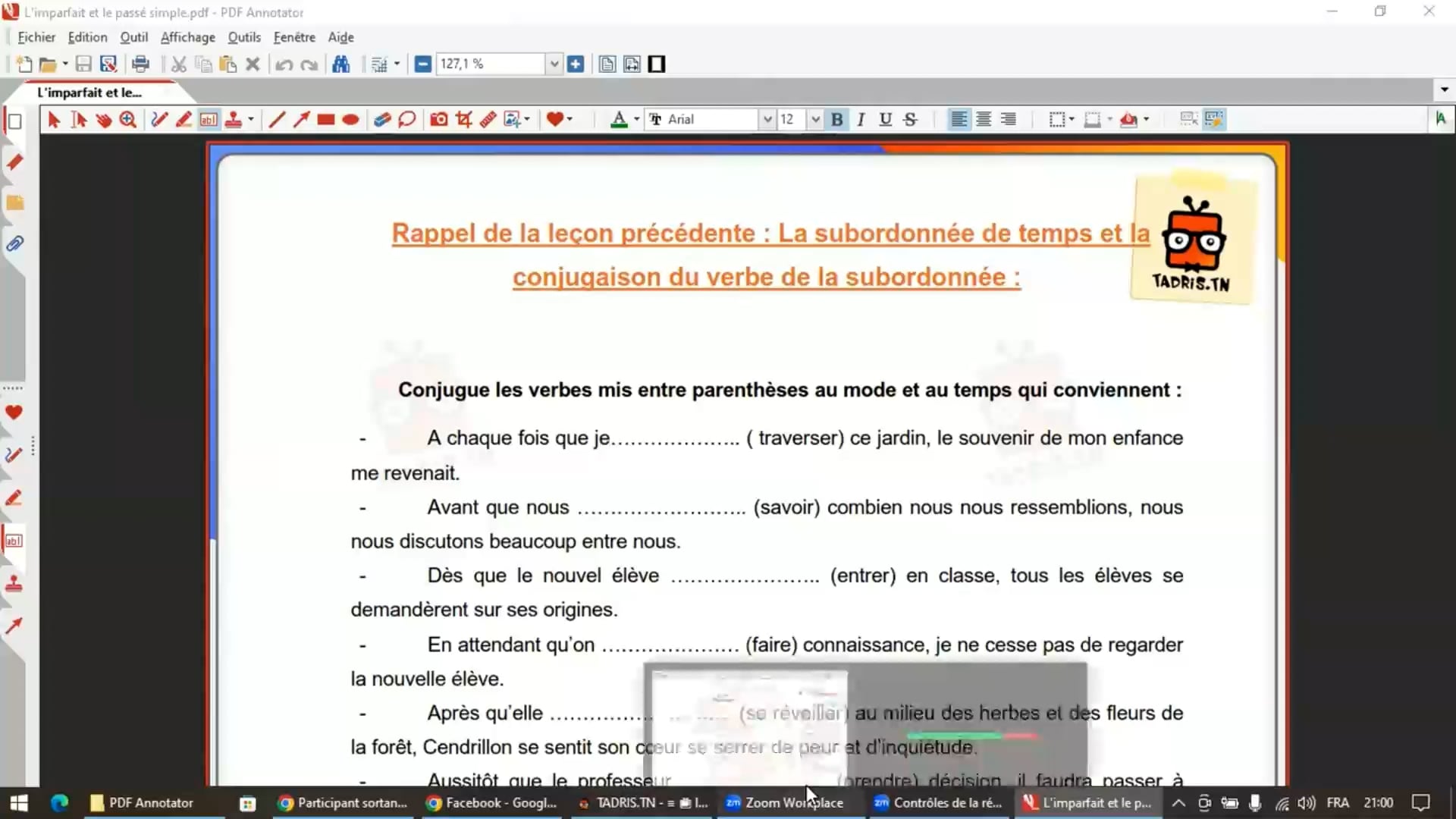Expand the Arial font dropdown
Viewport: 1456px width, 819px height.
coord(767,119)
